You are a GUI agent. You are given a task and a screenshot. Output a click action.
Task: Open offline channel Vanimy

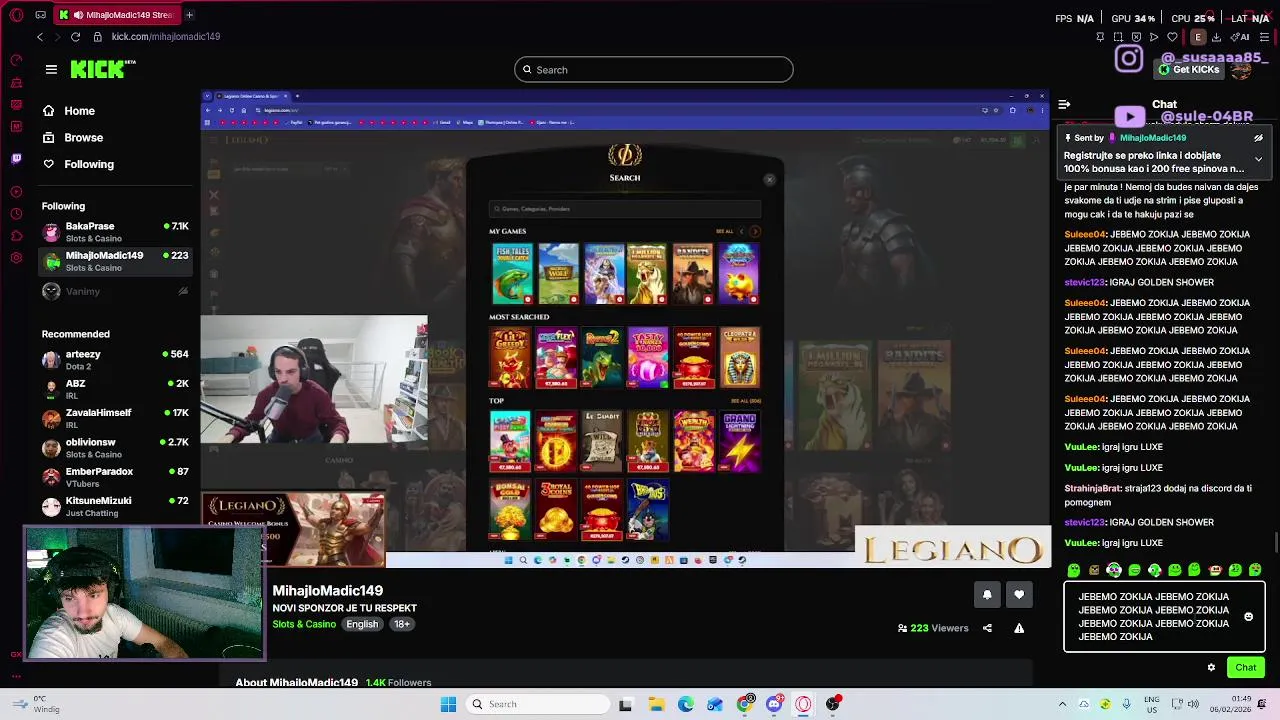tap(115, 291)
